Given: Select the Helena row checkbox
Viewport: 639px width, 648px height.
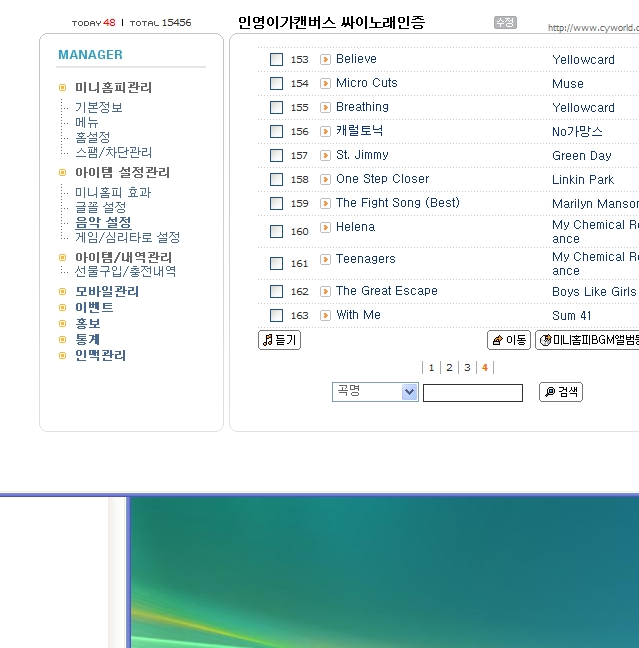Looking at the screenshot, I should (x=276, y=231).
